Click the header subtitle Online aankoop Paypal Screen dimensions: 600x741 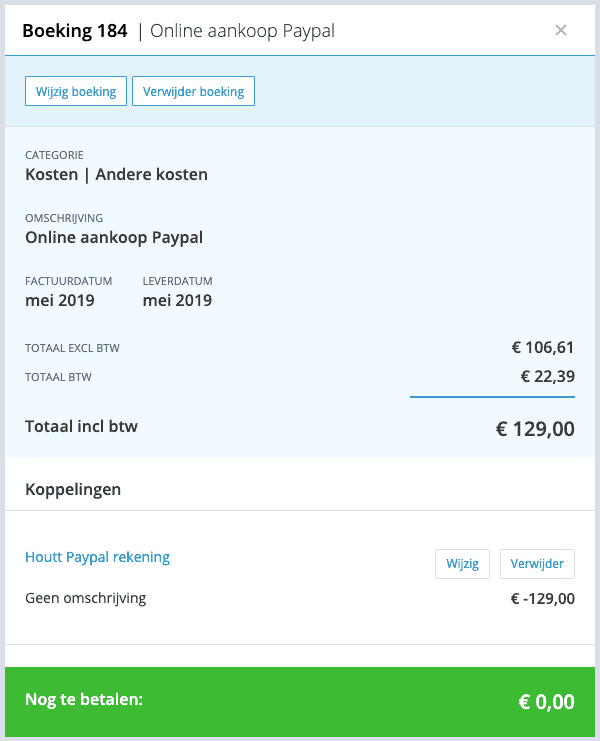(242, 31)
